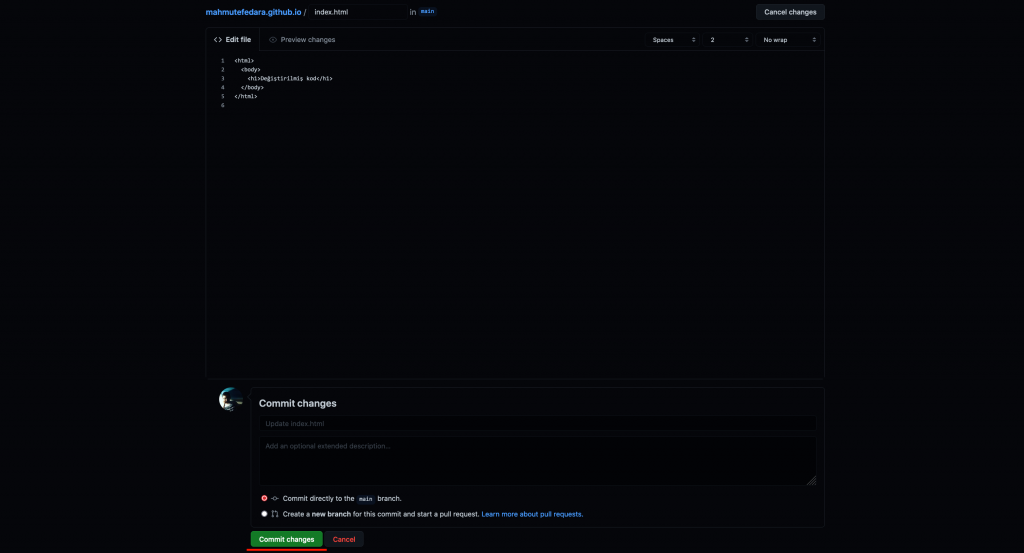Focus the optional extended description box
The height and width of the screenshot is (553, 1024).
pyautogui.click(x=537, y=461)
